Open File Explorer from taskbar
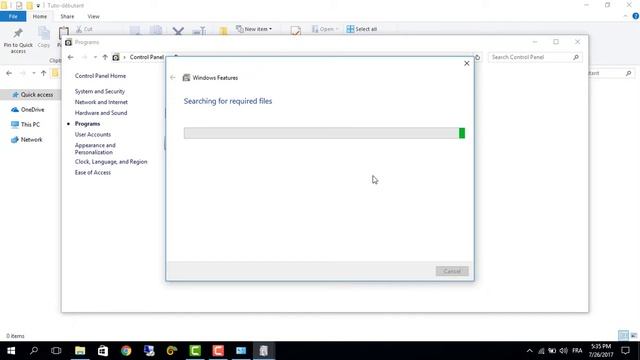Viewport: 640px width, 360px height. (x=80, y=351)
